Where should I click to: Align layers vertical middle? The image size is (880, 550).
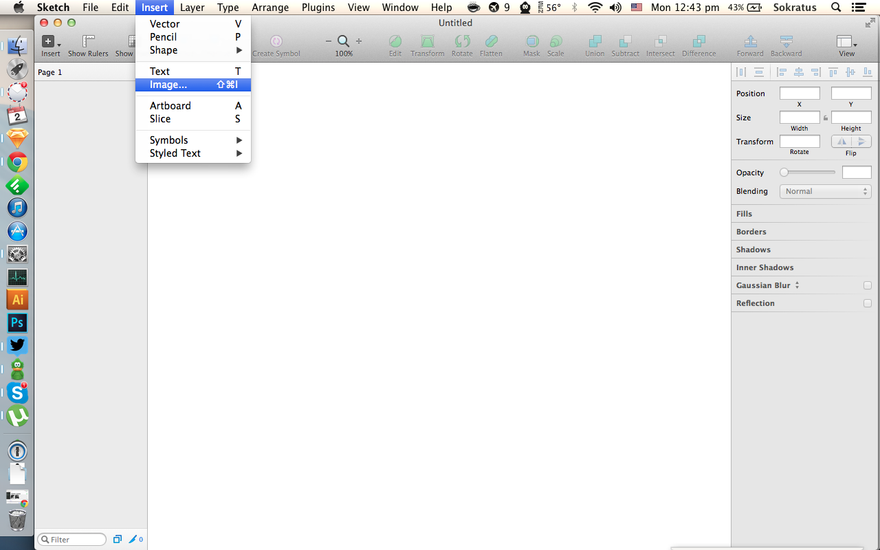coord(850,72)
